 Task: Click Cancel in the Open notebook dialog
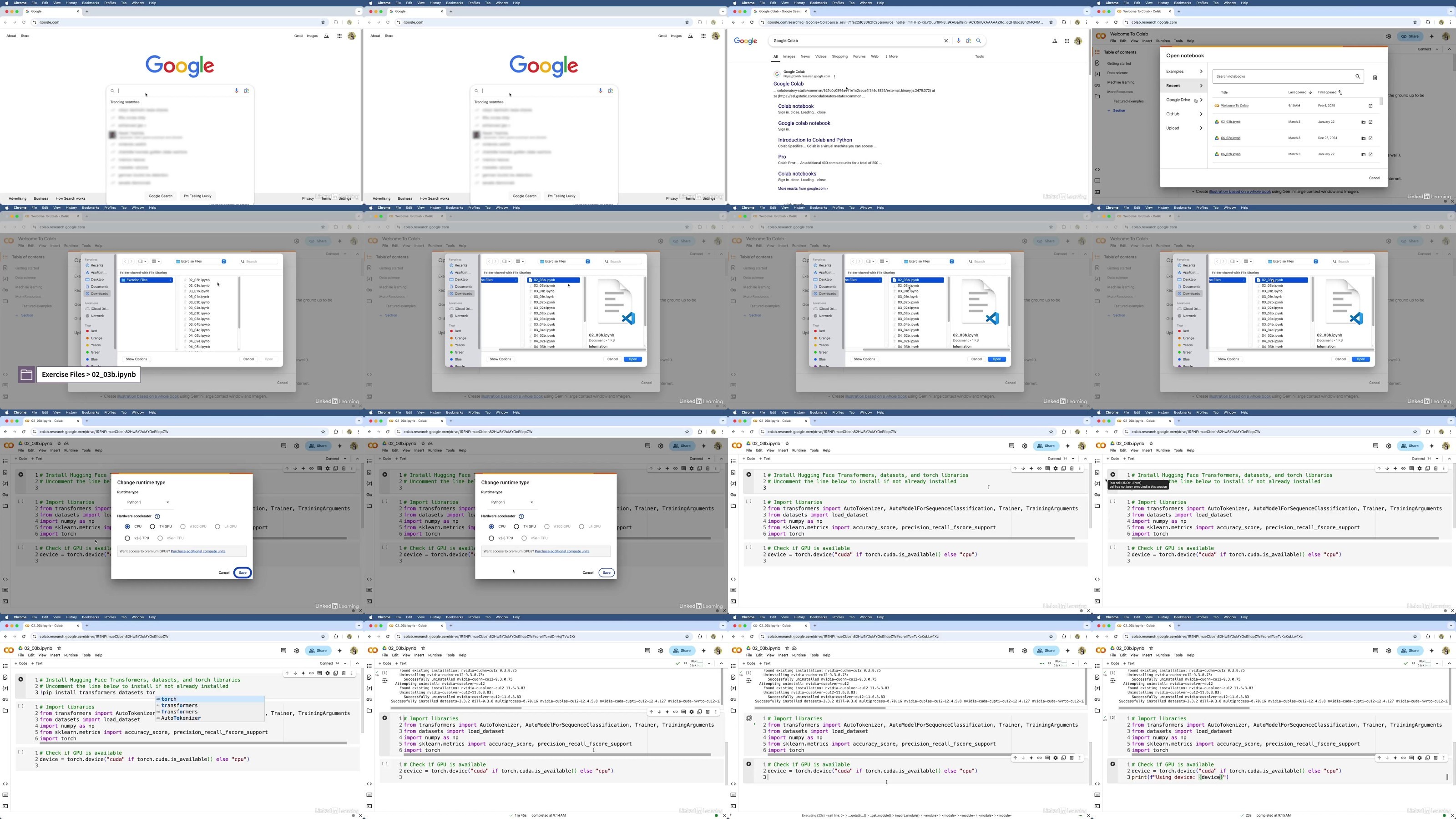tap(1375, 178)
